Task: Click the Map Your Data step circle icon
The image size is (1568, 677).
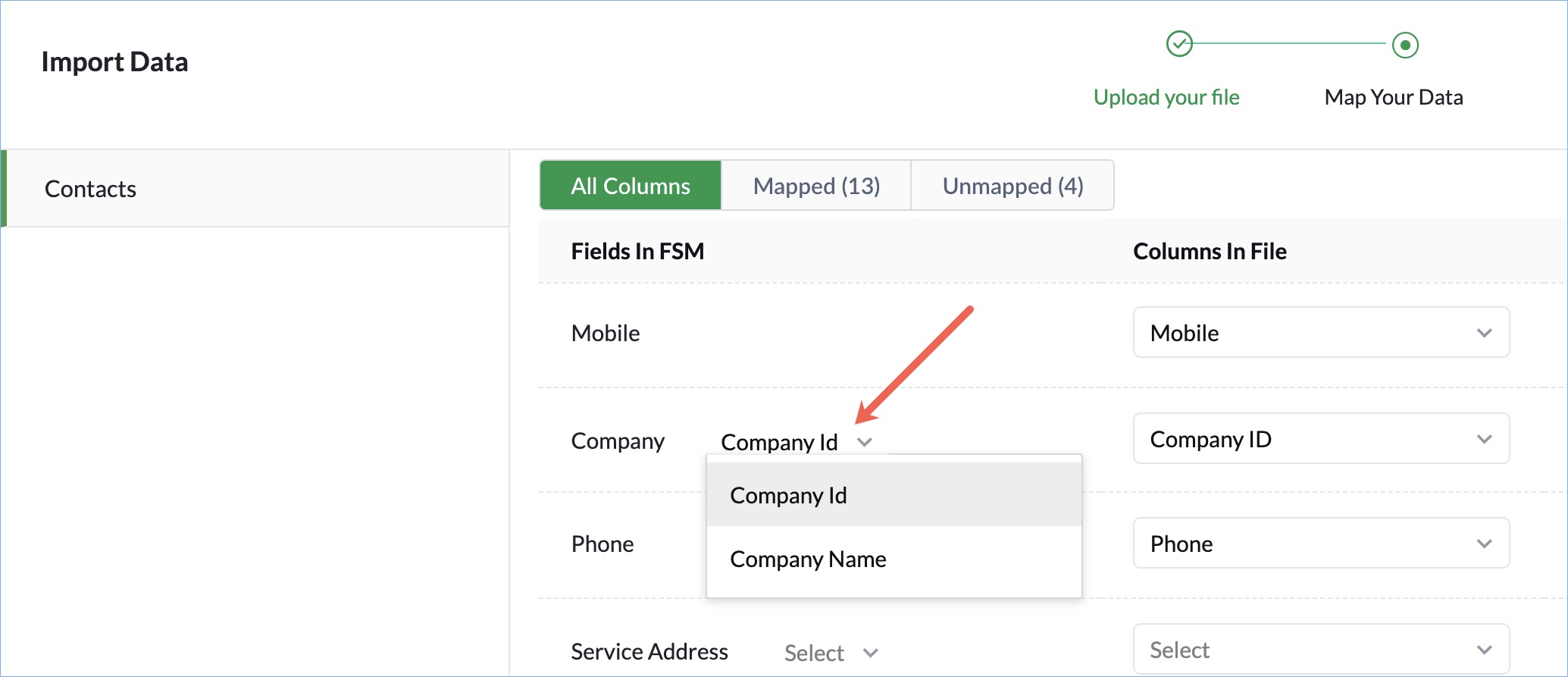Action: pos(1404,45)
